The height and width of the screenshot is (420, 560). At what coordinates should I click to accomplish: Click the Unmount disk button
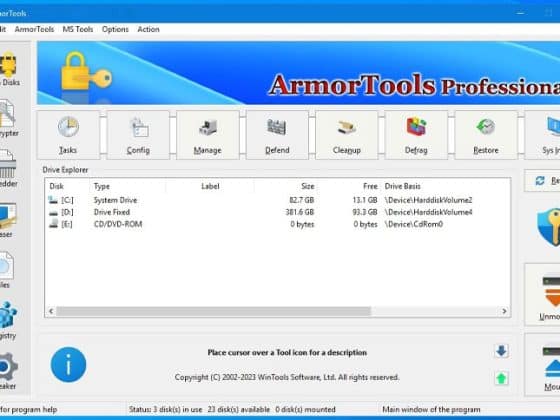click(543, 295)
